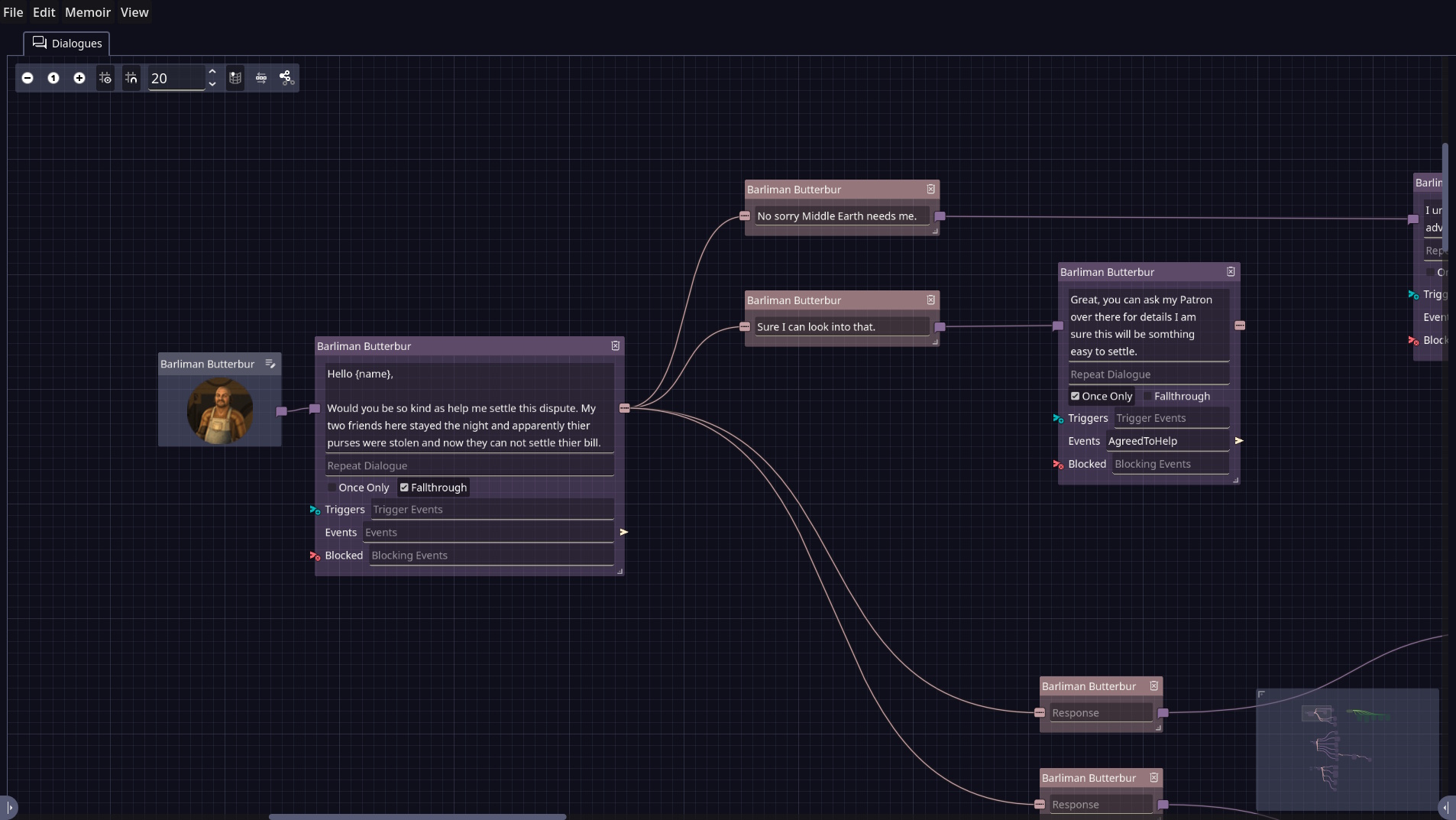The height and width of the screenshot is (820, 1456).
Task: Increase the snap distance with up arrow
Action: tap(212, 72)
